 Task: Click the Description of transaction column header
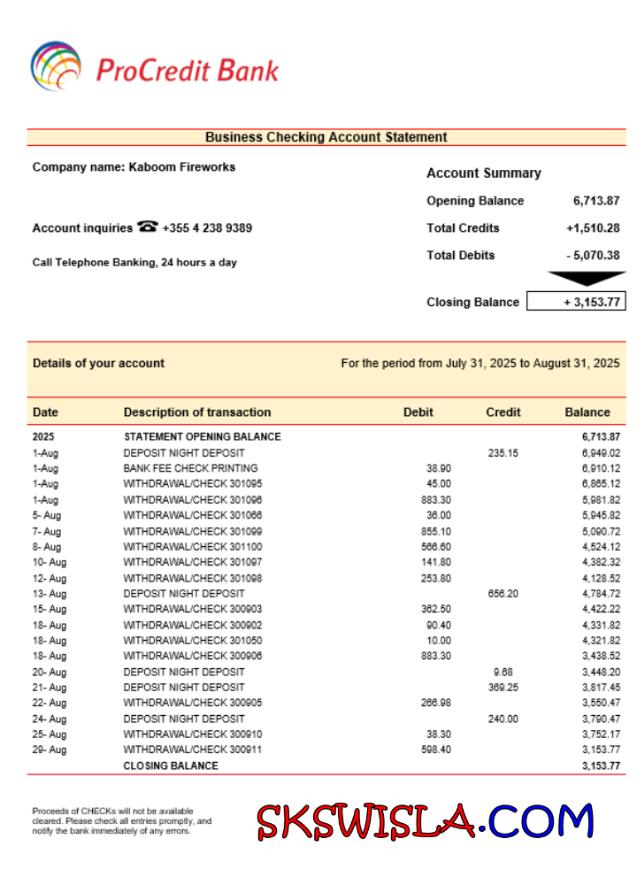(x=197, y=412)
